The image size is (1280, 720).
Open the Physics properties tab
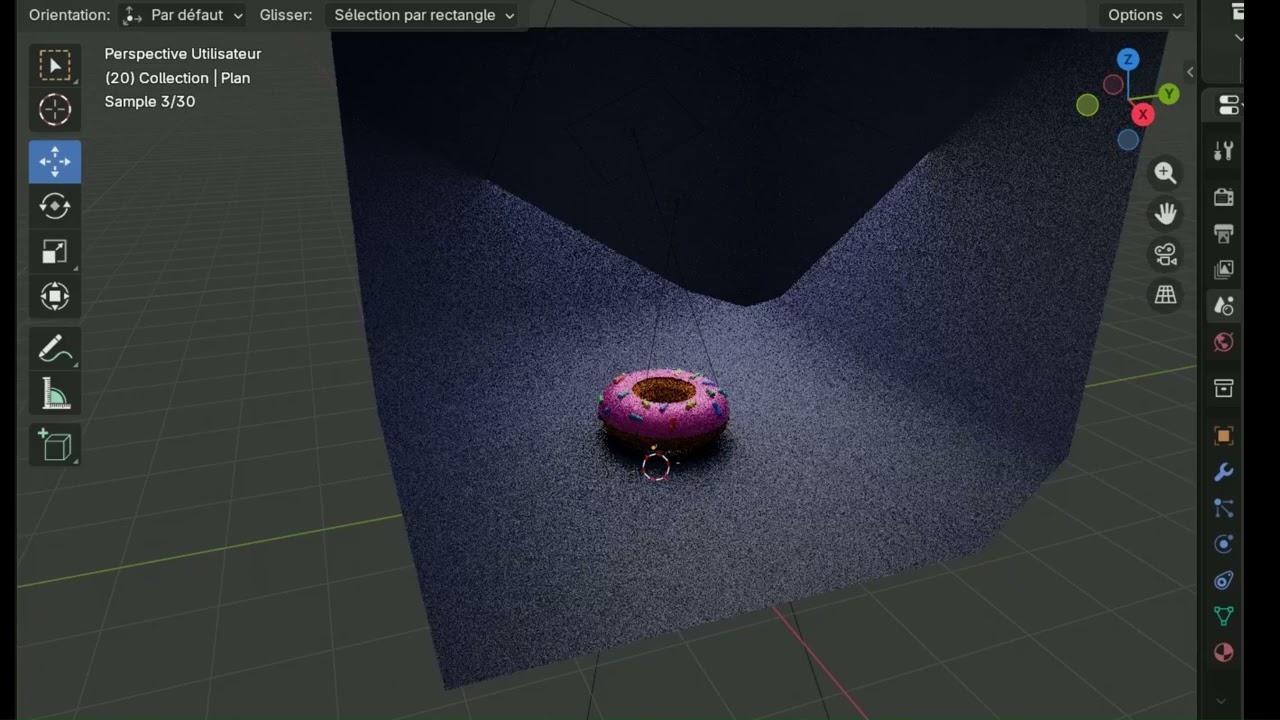[x=1224, y=544]
